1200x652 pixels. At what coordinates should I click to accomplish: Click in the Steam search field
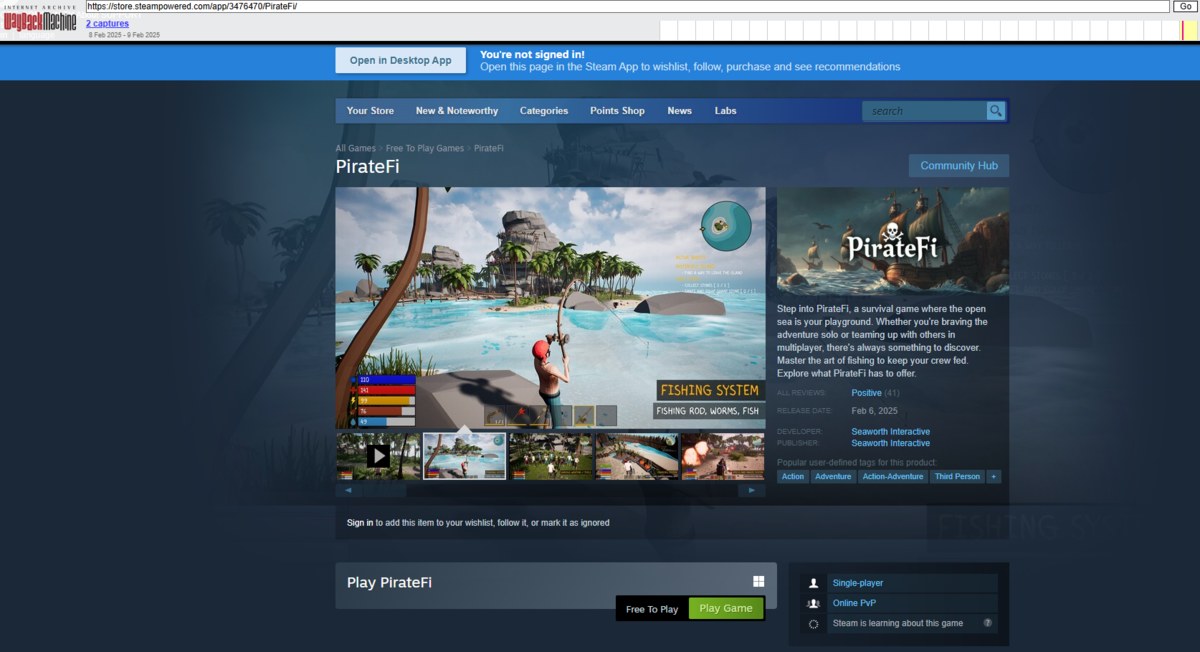tap(925, 111)
